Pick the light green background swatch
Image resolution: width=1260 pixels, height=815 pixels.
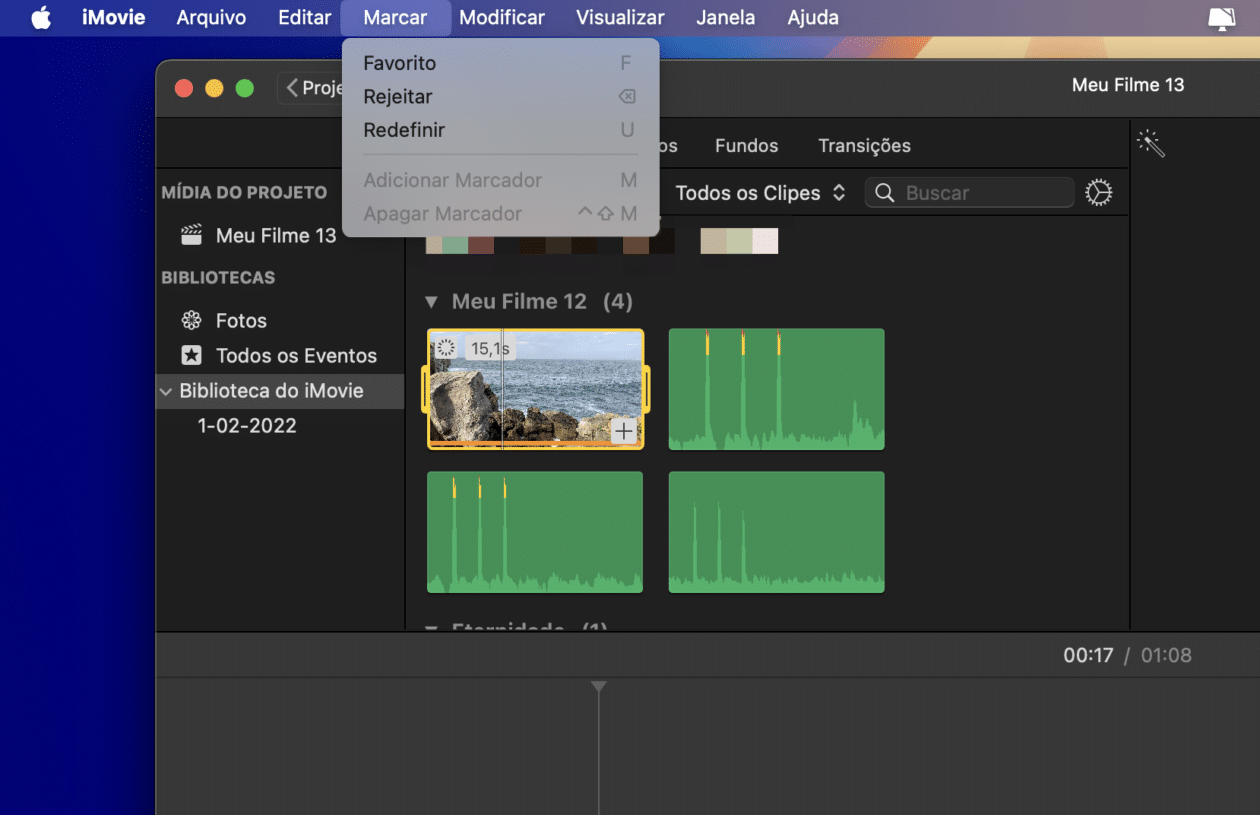click(x=739, y=240)
